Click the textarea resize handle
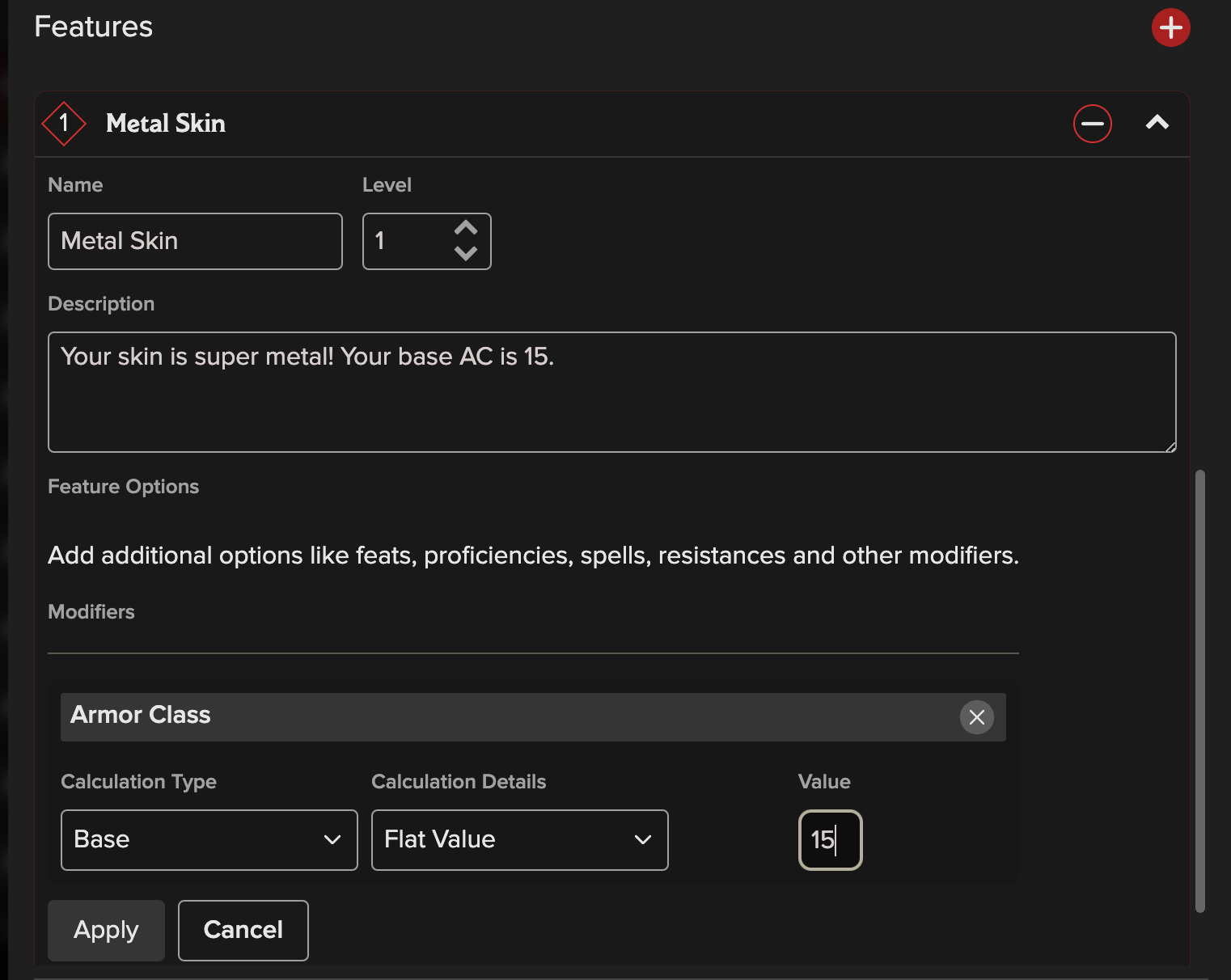Screen dimensions: 1231x980 click(1170, 446)
